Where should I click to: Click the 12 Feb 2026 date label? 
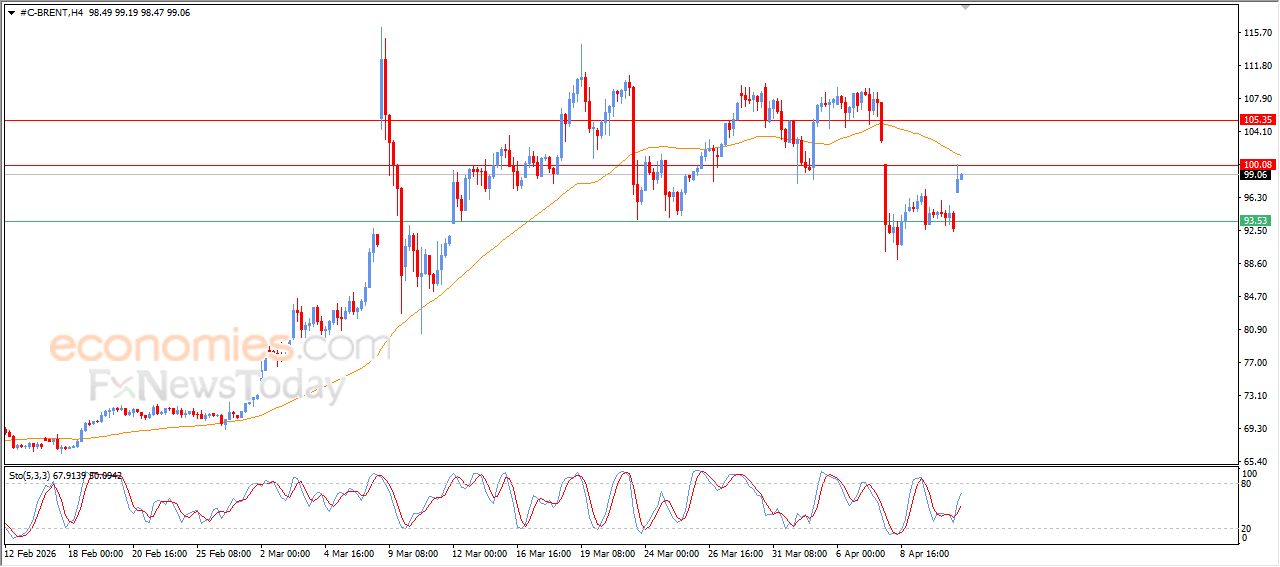(31, 552)
